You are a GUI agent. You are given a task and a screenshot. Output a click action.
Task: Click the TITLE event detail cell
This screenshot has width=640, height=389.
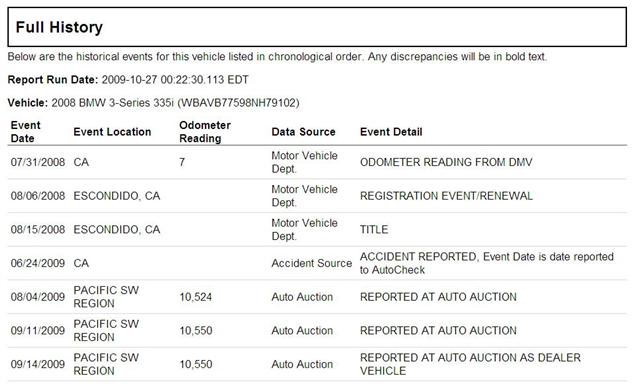[374, 229]
